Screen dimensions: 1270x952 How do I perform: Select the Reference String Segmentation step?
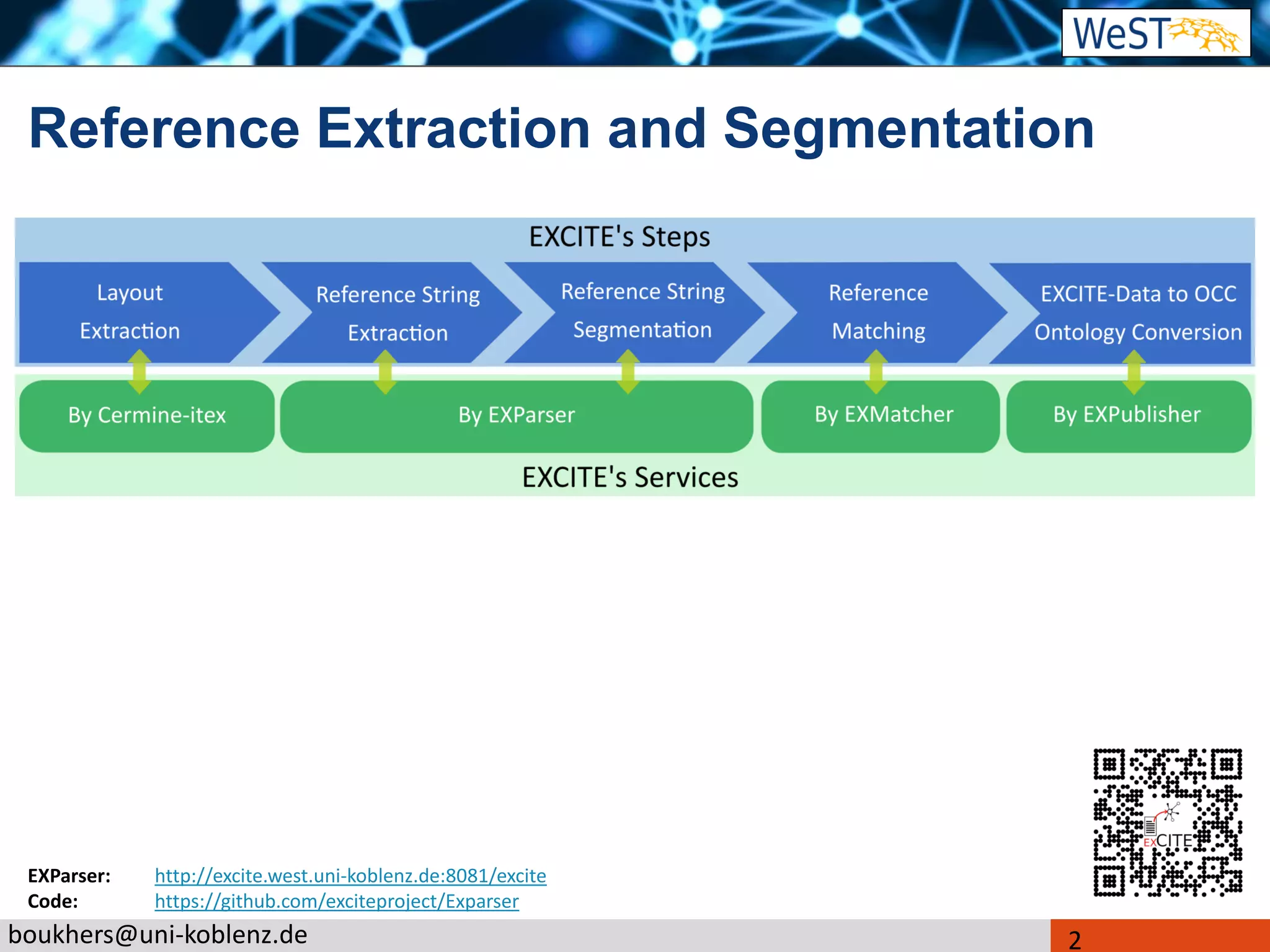(642, 311)
